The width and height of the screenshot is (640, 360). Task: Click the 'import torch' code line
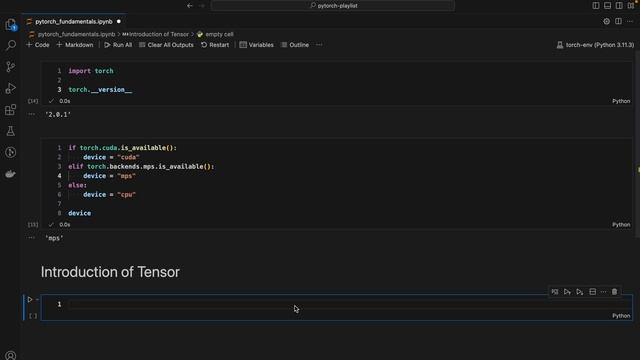click(91, 71)
